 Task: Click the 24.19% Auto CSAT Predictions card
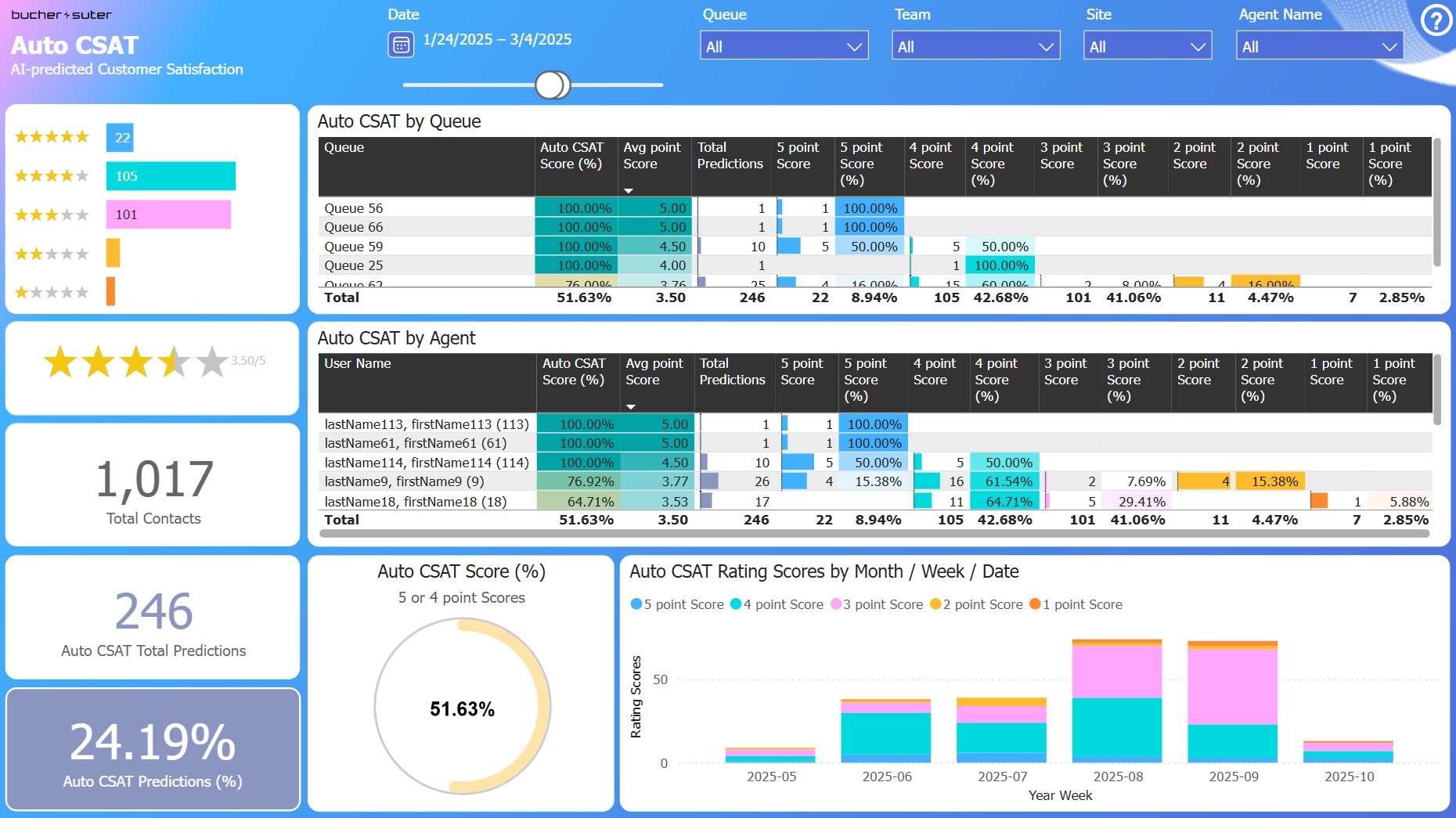[x=153, y=749]
